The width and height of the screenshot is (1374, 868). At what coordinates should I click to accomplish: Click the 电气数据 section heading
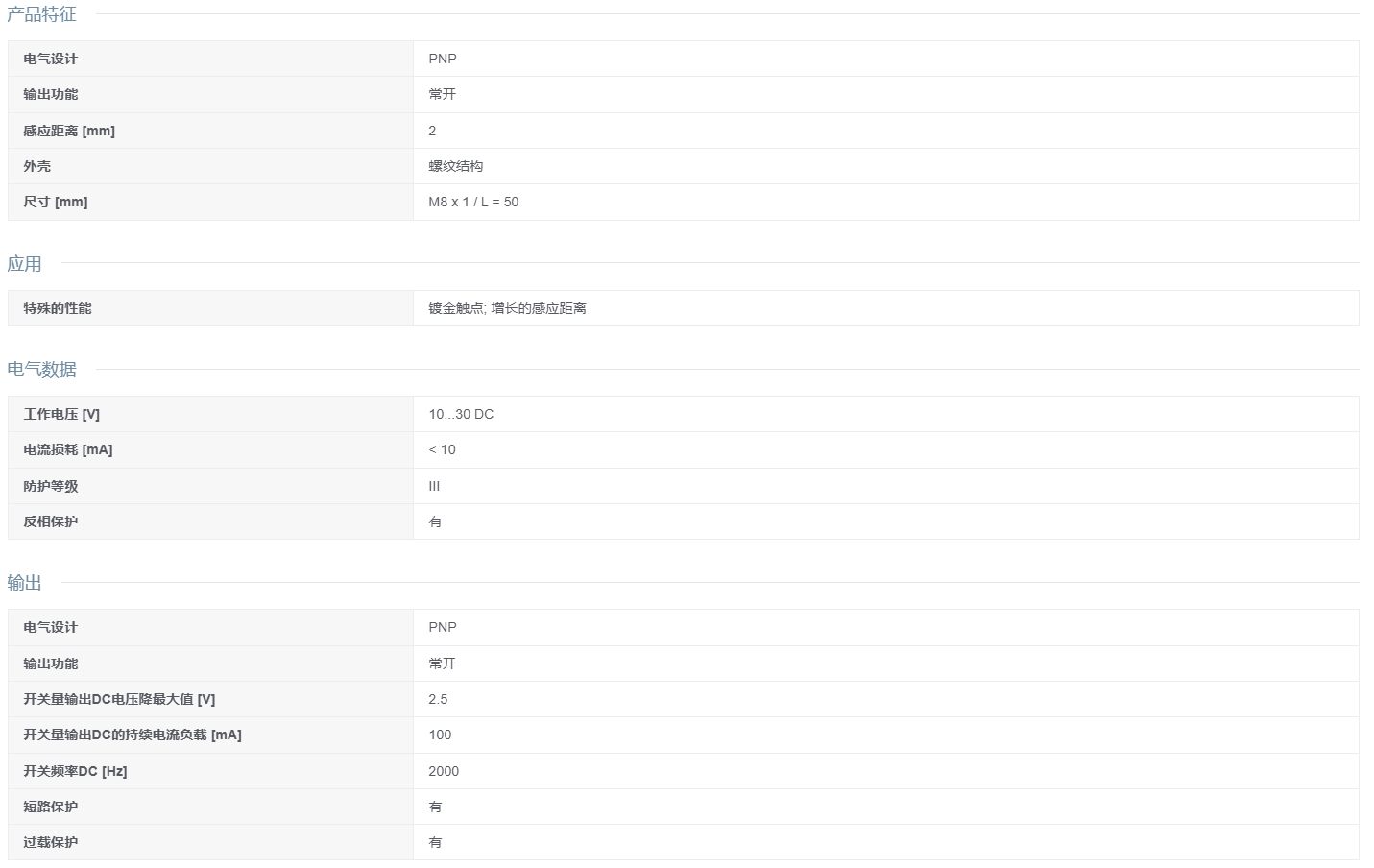coord(41,370)
